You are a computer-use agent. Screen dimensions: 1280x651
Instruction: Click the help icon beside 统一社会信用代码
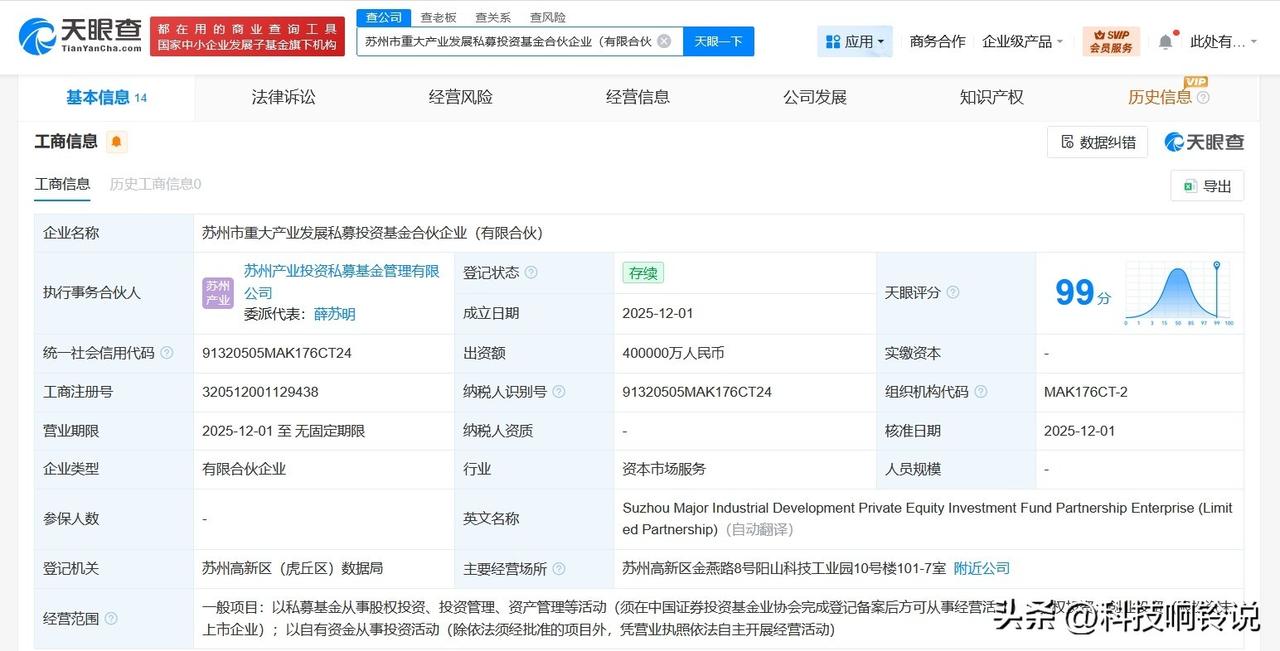166,353
